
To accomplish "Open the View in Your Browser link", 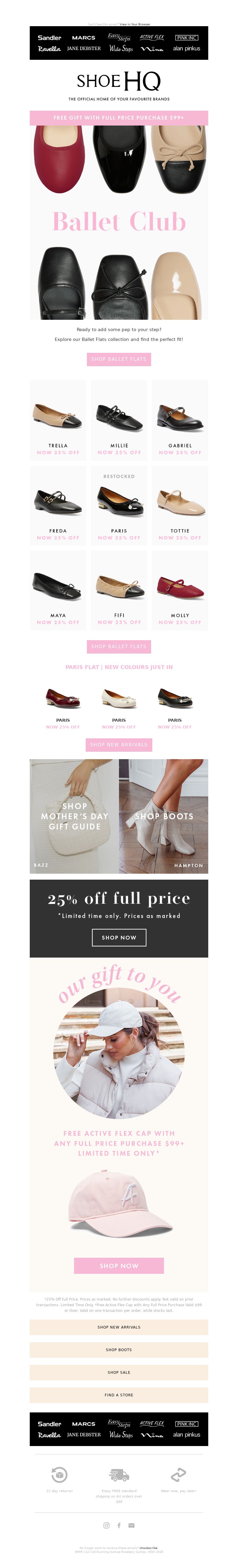I will tap(134, 24).
